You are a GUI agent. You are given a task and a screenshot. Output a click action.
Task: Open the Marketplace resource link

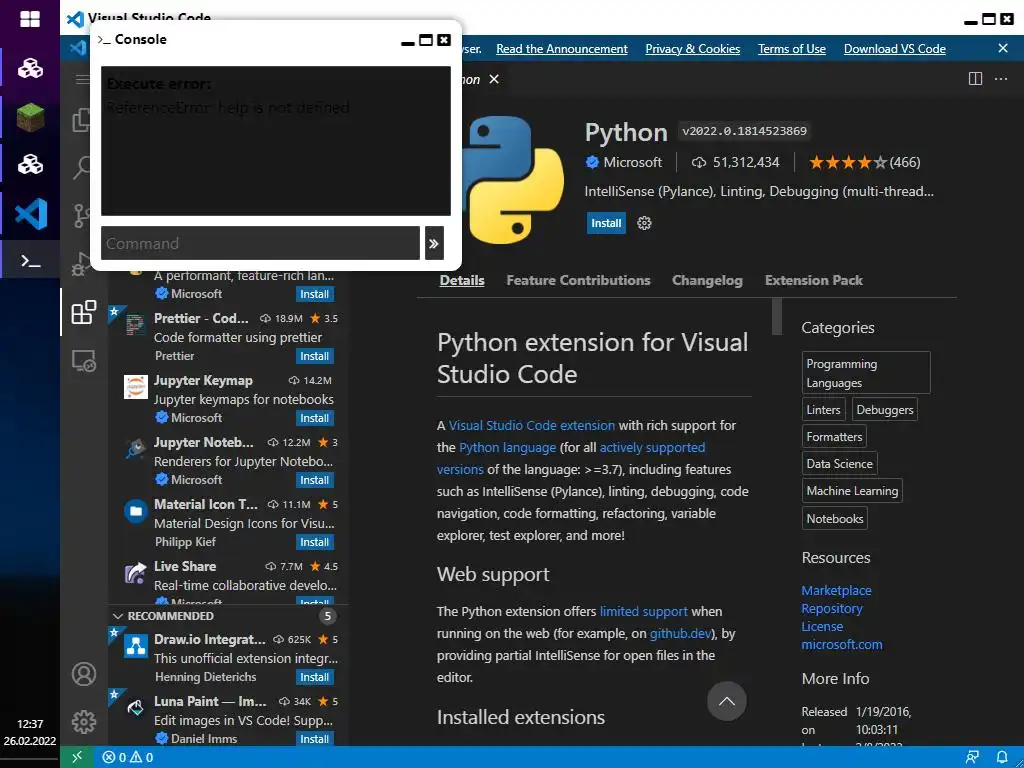point(836,590)
